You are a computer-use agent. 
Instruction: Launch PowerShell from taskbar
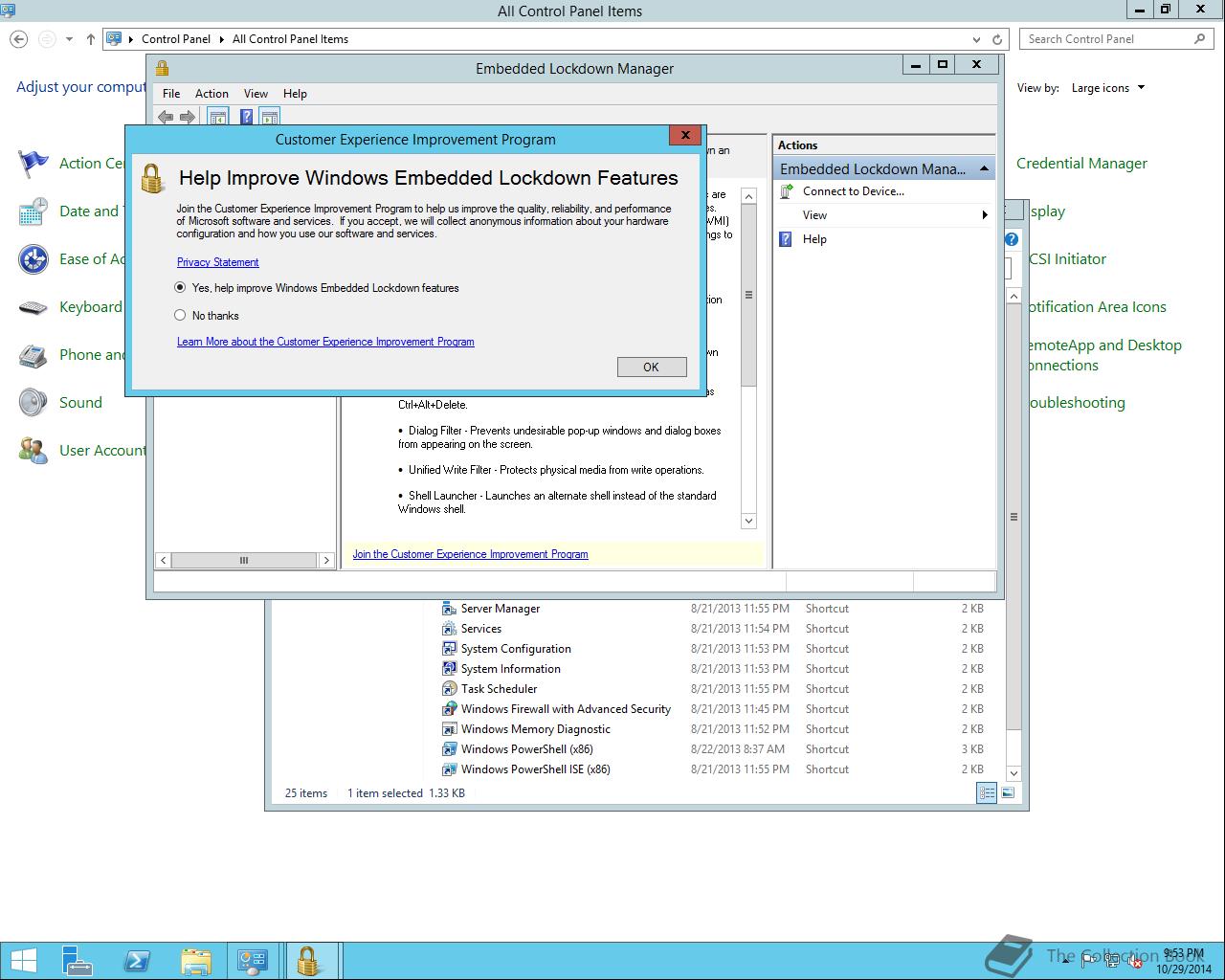click(x=136, y=961)
